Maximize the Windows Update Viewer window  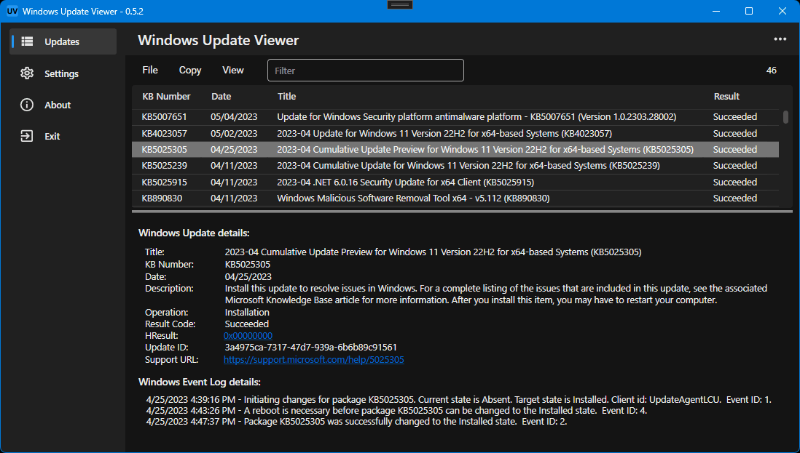click(748, 11)
